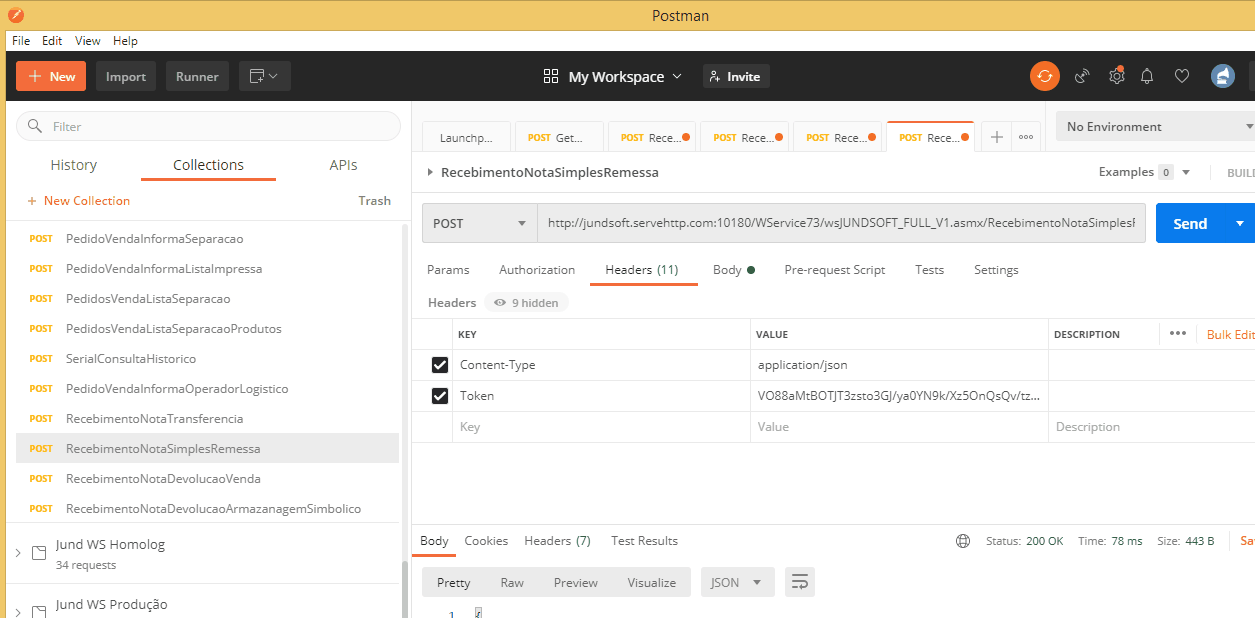The height and width of the screenshot is (618, 1255).
Task: Open Postman settings gear icon
Action: click(1116, 76)
